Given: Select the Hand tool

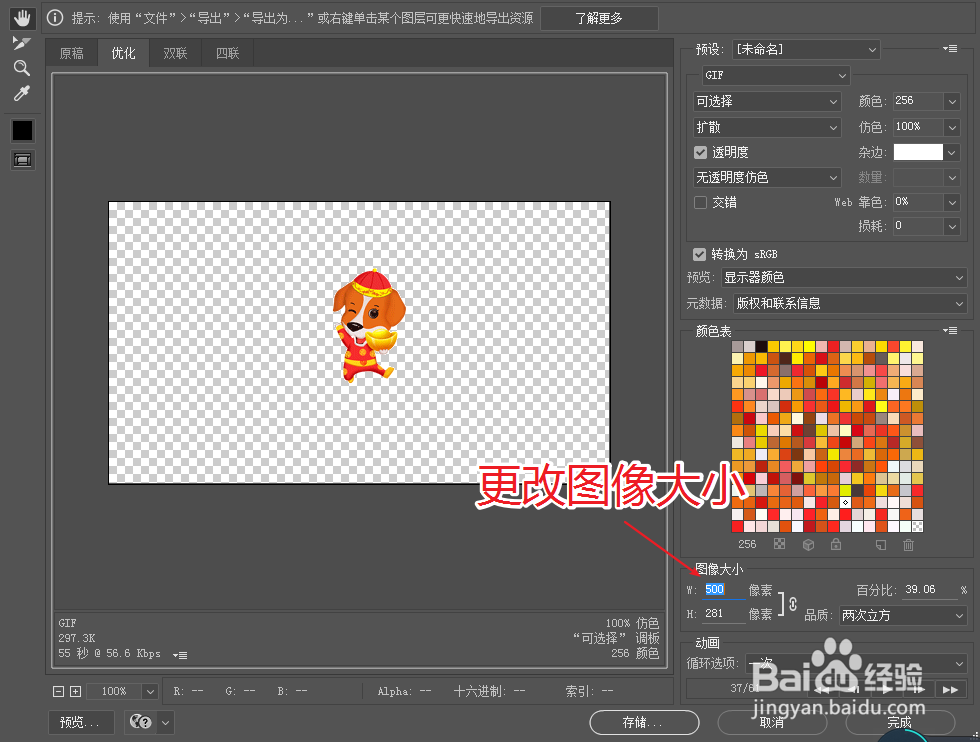Looking at the screenshot, I should click(x=22, y=17).
